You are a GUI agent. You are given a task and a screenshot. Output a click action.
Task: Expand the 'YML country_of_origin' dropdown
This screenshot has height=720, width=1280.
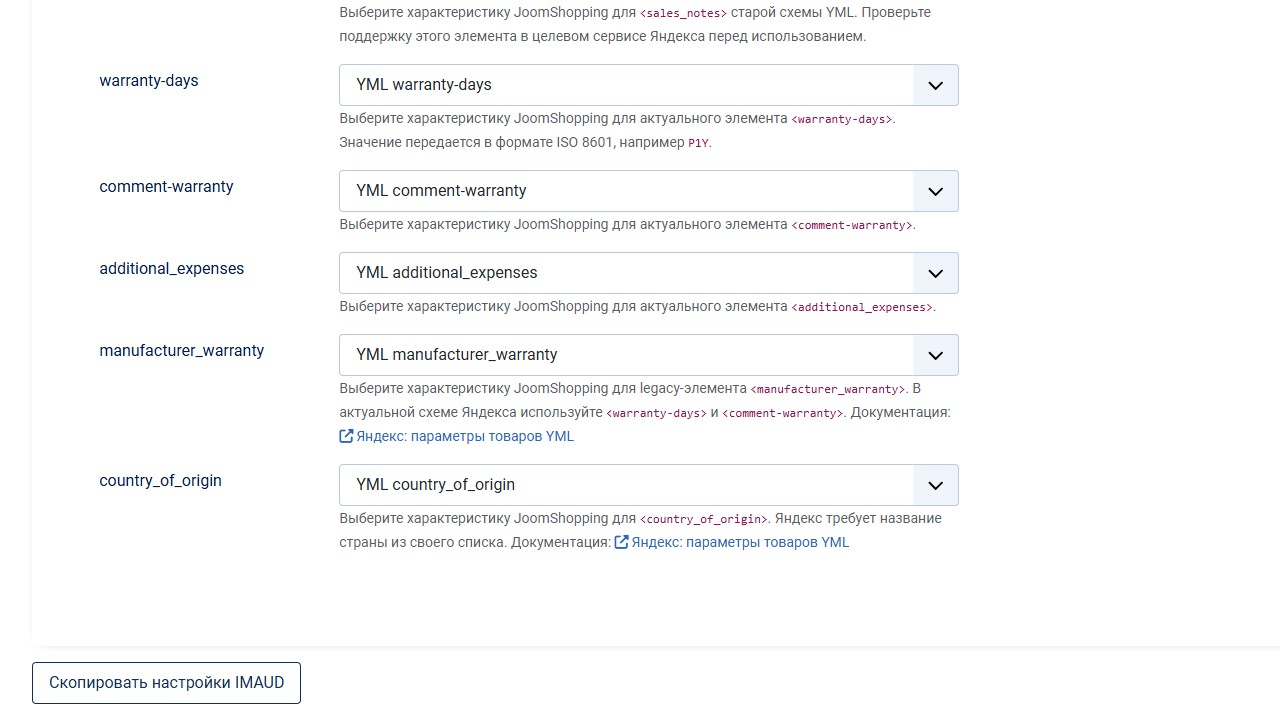(x=649, y=485)
